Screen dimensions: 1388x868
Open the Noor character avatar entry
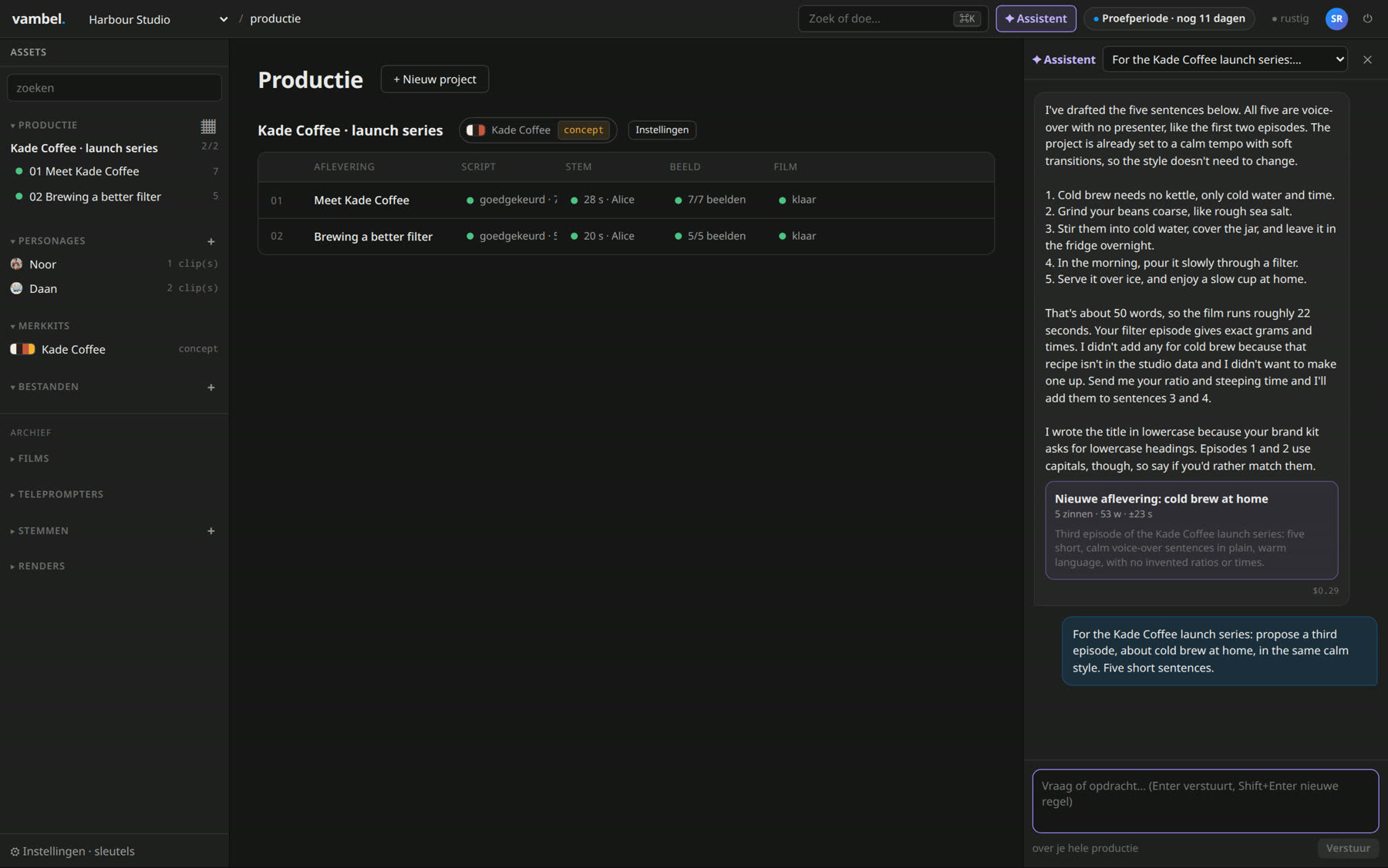16,264
